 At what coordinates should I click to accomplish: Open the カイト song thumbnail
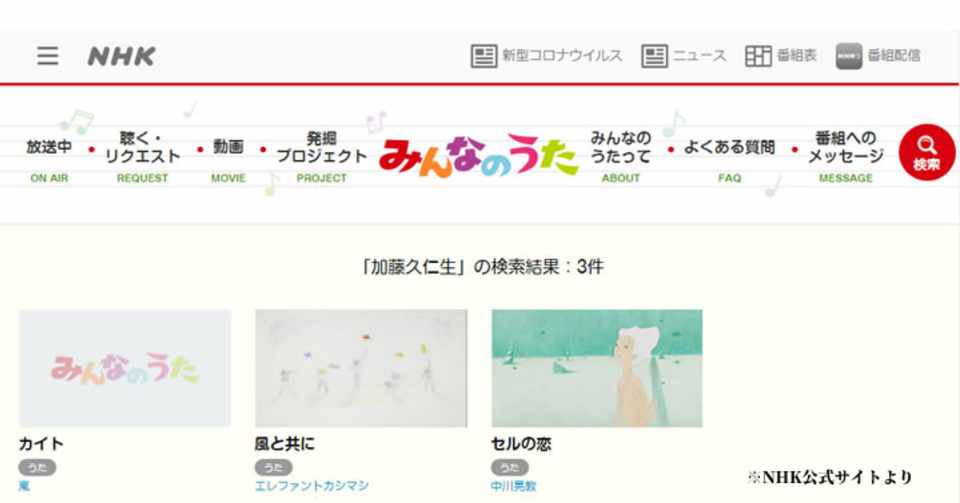pos(125,368)
